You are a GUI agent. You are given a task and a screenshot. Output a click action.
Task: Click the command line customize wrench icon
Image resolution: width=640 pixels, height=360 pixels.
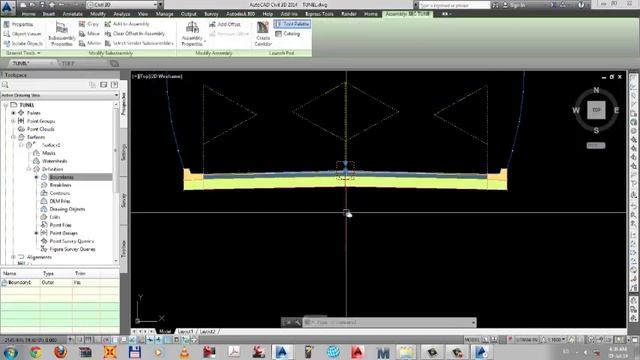click(298, 322)
